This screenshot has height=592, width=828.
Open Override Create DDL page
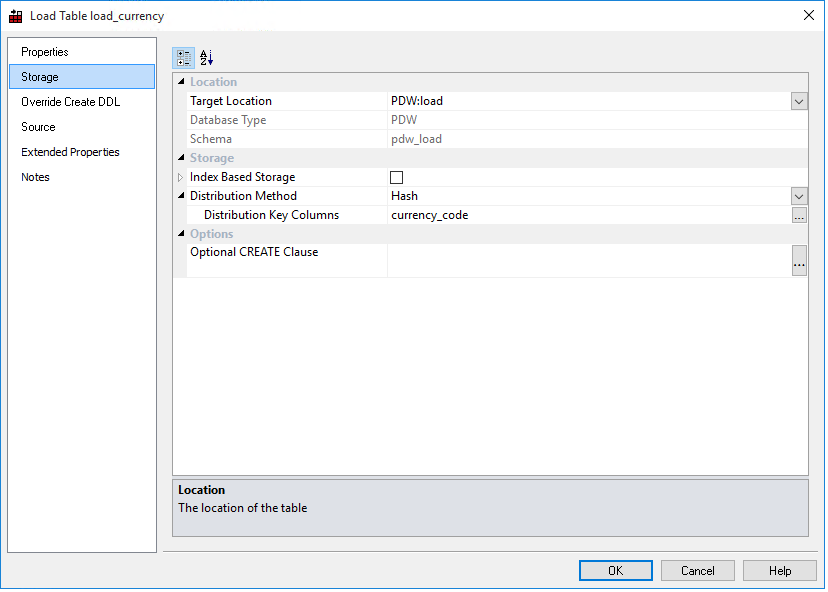pyautogui.click(x=70, y=102)
